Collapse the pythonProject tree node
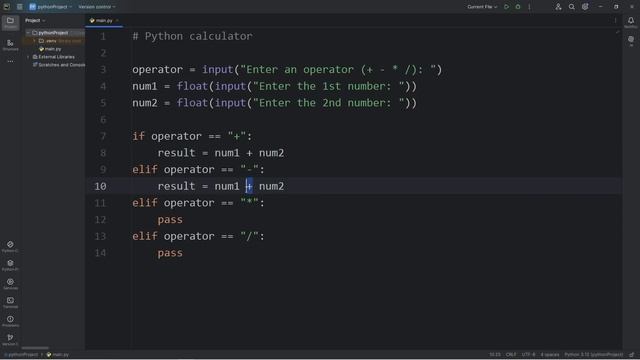Viewport: 640px width, 360px height. pos(28,33)
